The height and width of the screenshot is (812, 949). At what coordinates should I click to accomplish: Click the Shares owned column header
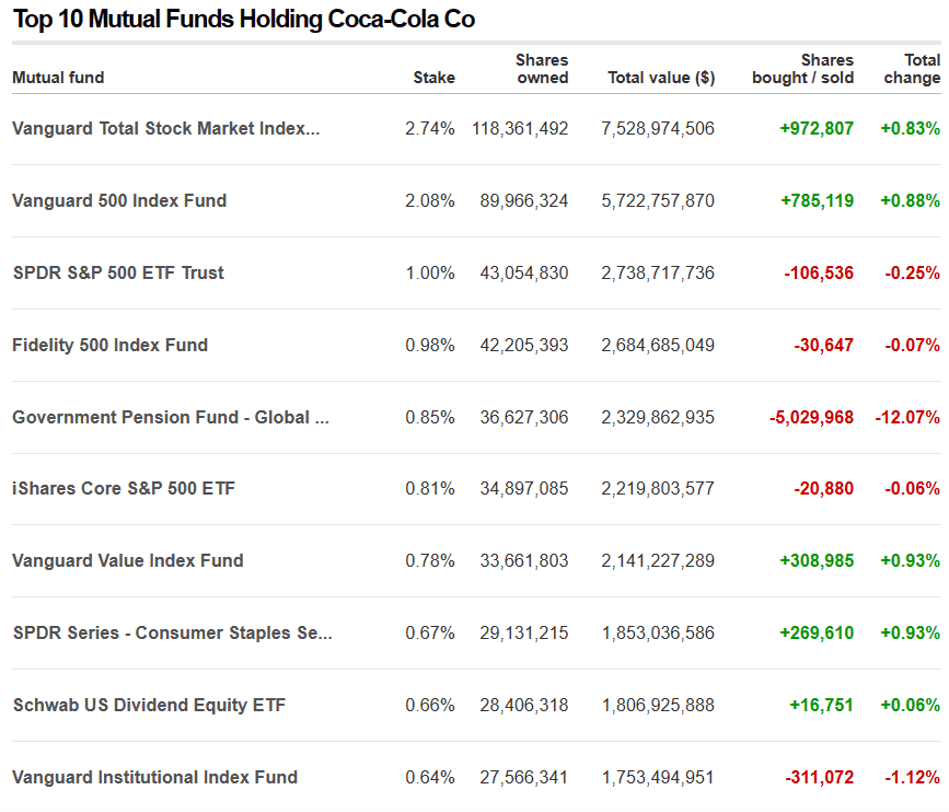pyautogui.click(x=541, y=70)
